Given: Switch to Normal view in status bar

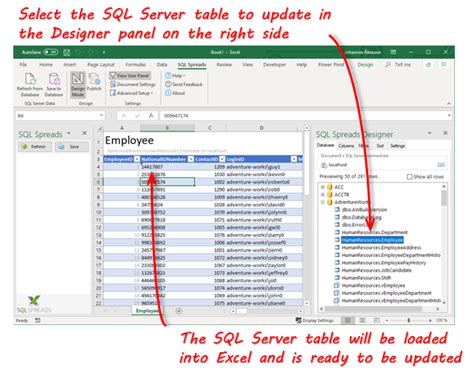Looking at the screenshot, I should click(347, 320).
